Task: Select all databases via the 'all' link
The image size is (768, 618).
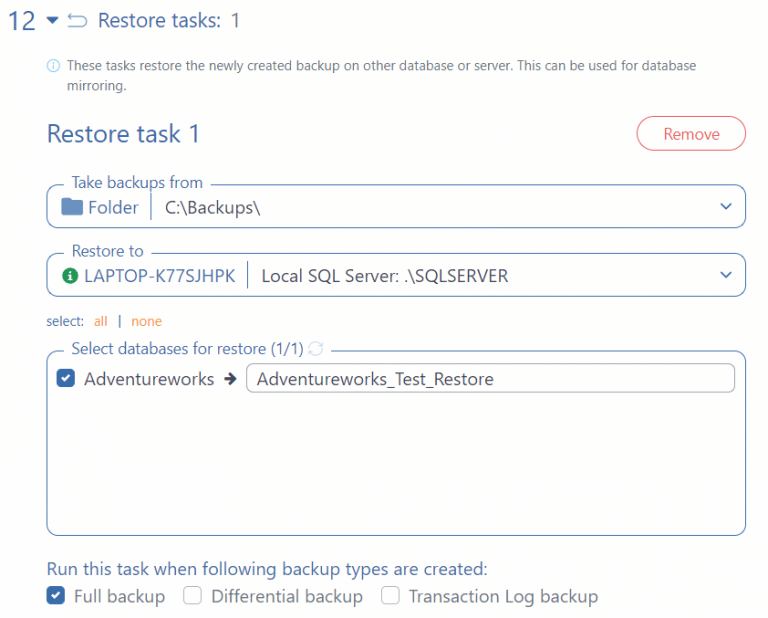Action: click(100, 321)
